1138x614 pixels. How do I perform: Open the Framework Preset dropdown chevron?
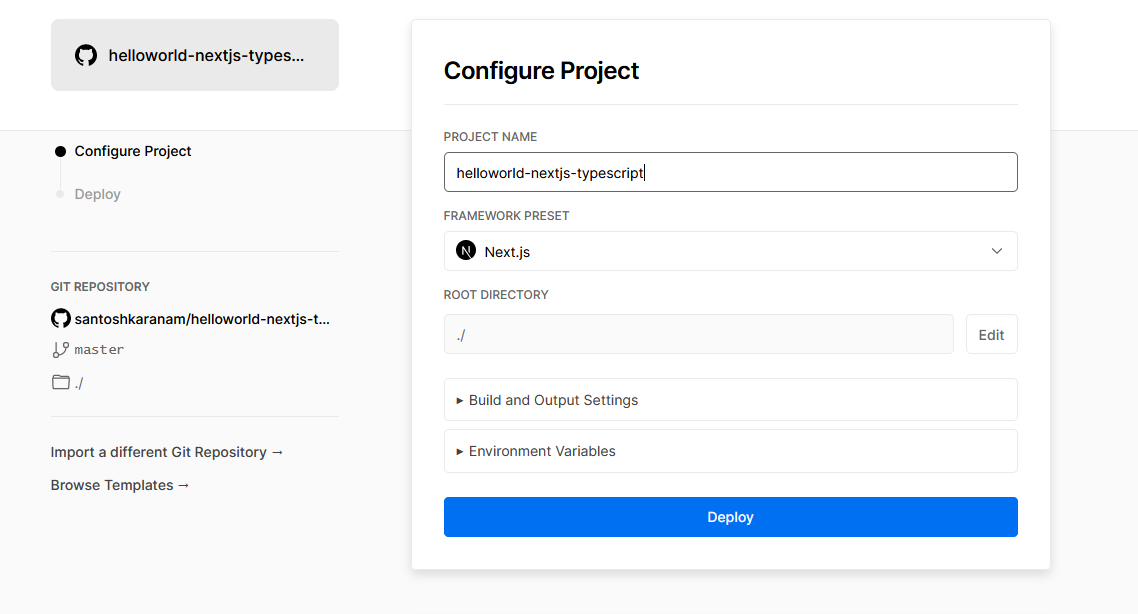coord(996,251)
